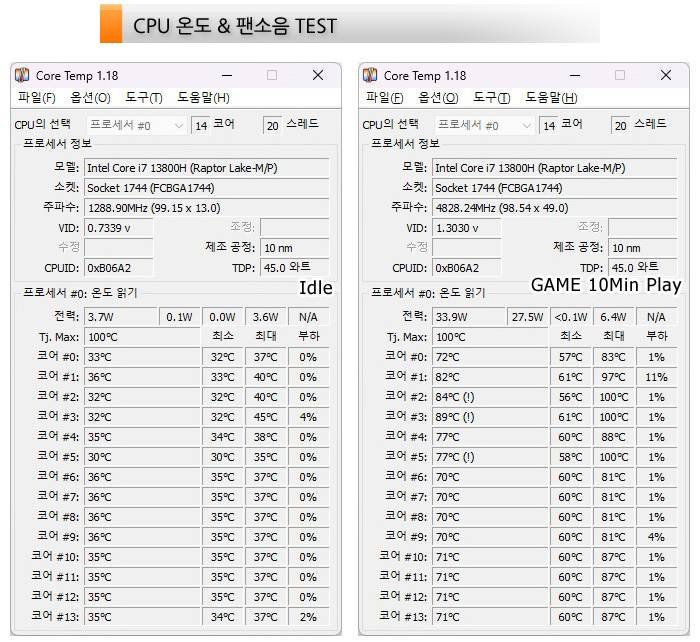Click Core Temp app icon in right window
Image resolution: width=700 pixels, height=642 pixels.
pos(370,75)
